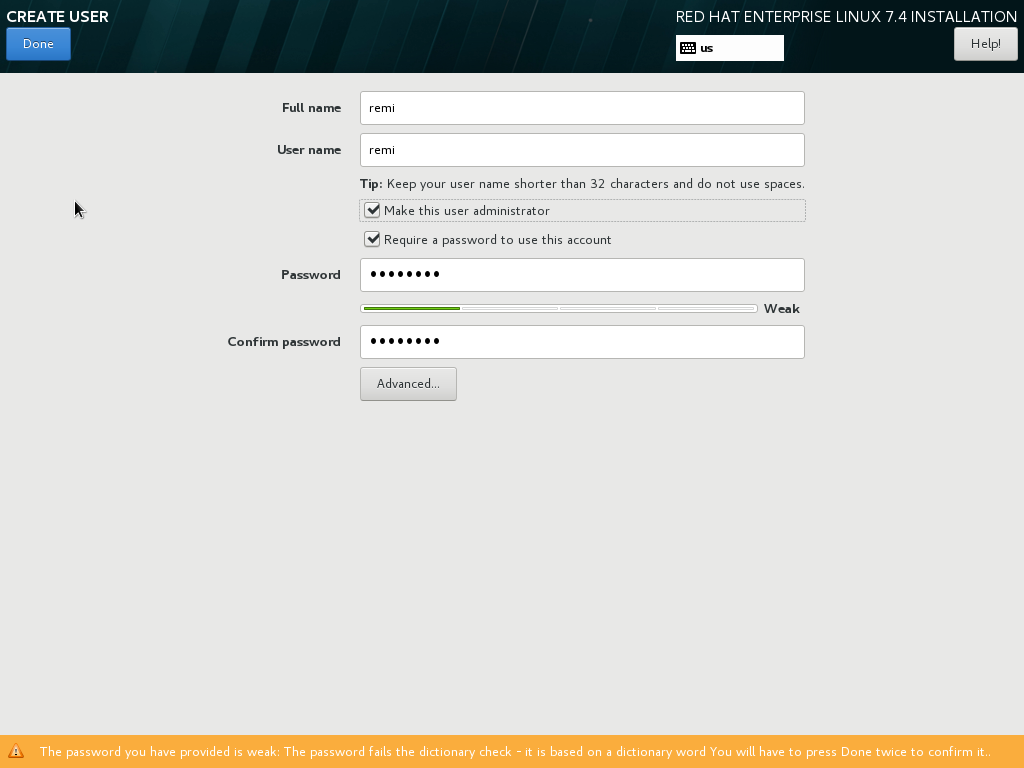Focus the User name input field

[582, 150]
